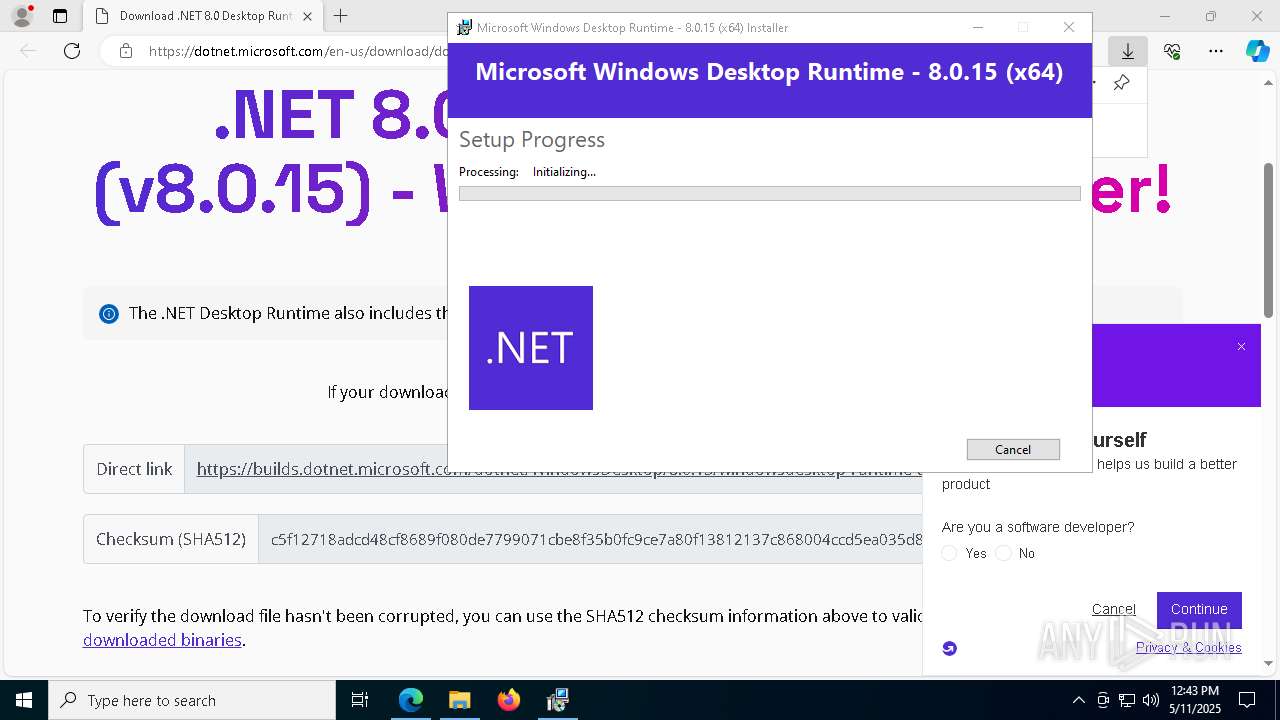Click the taskbar search box
Screen dimensions: 1280x720
tap(192, 700)
